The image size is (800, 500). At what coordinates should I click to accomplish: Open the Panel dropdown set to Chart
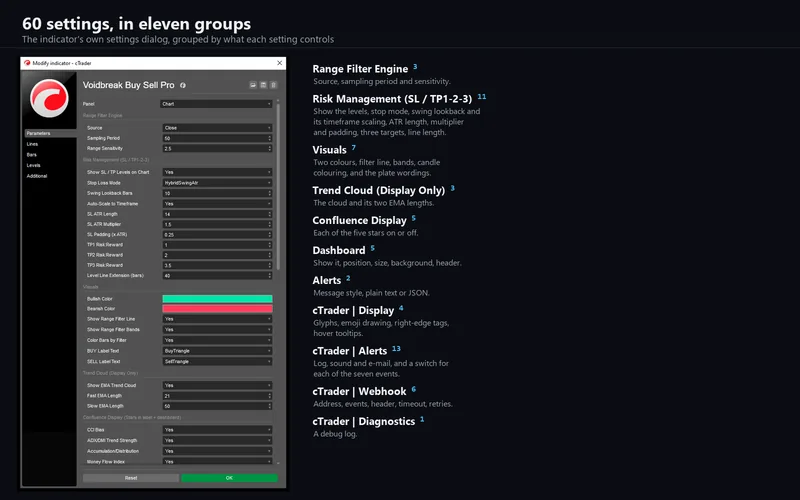(x=216, y=104)
